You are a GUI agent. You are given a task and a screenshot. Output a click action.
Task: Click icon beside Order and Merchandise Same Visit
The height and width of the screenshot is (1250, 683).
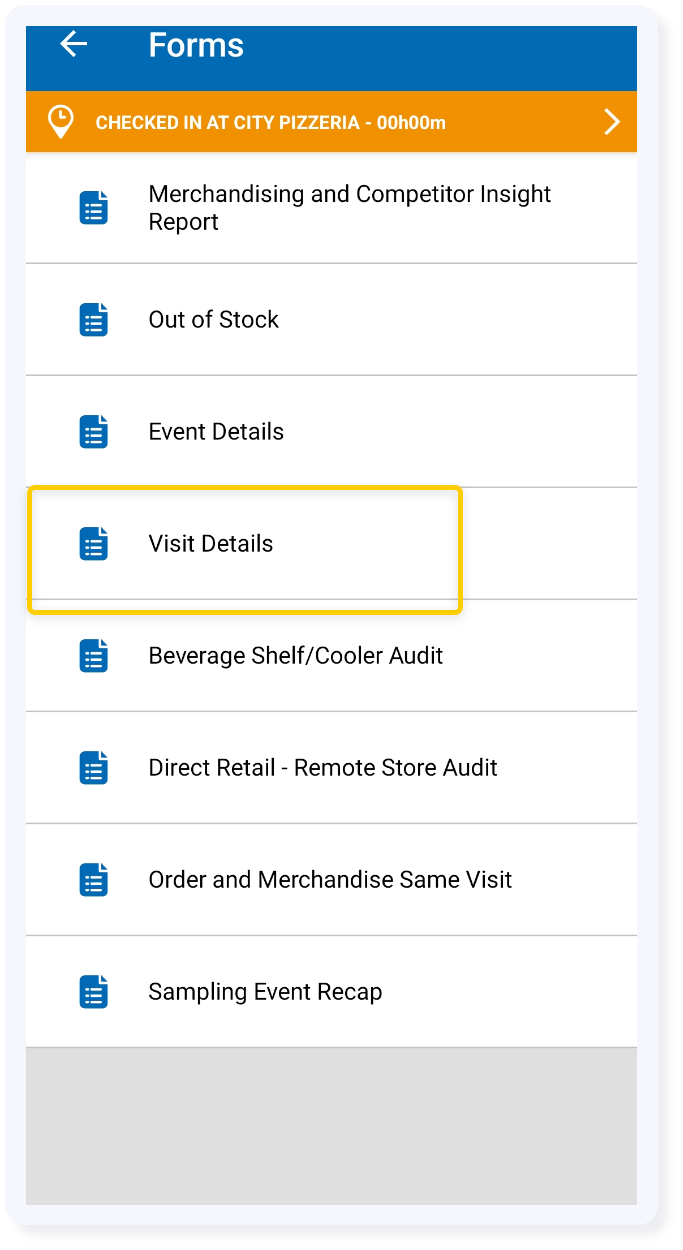pyautogui.click(x=94, y=880)
